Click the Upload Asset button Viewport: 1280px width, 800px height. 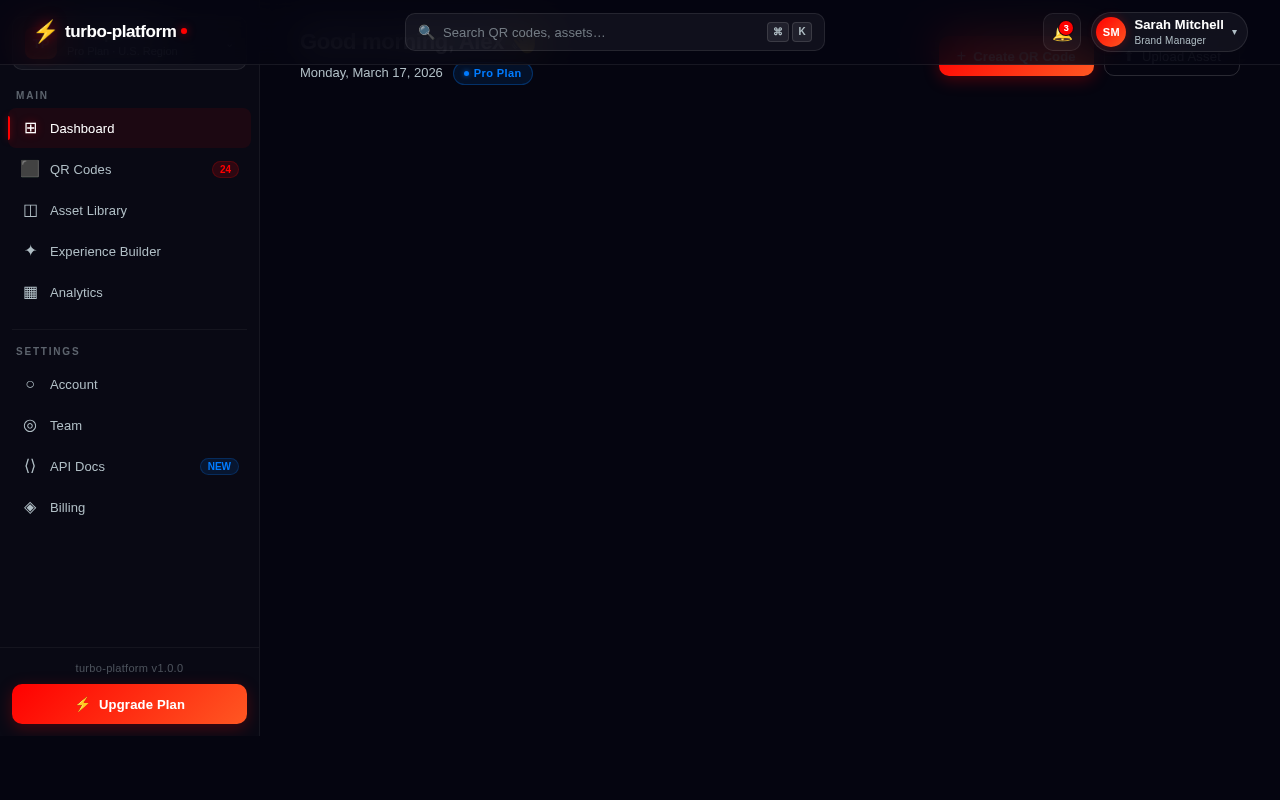pos(1171,57)
